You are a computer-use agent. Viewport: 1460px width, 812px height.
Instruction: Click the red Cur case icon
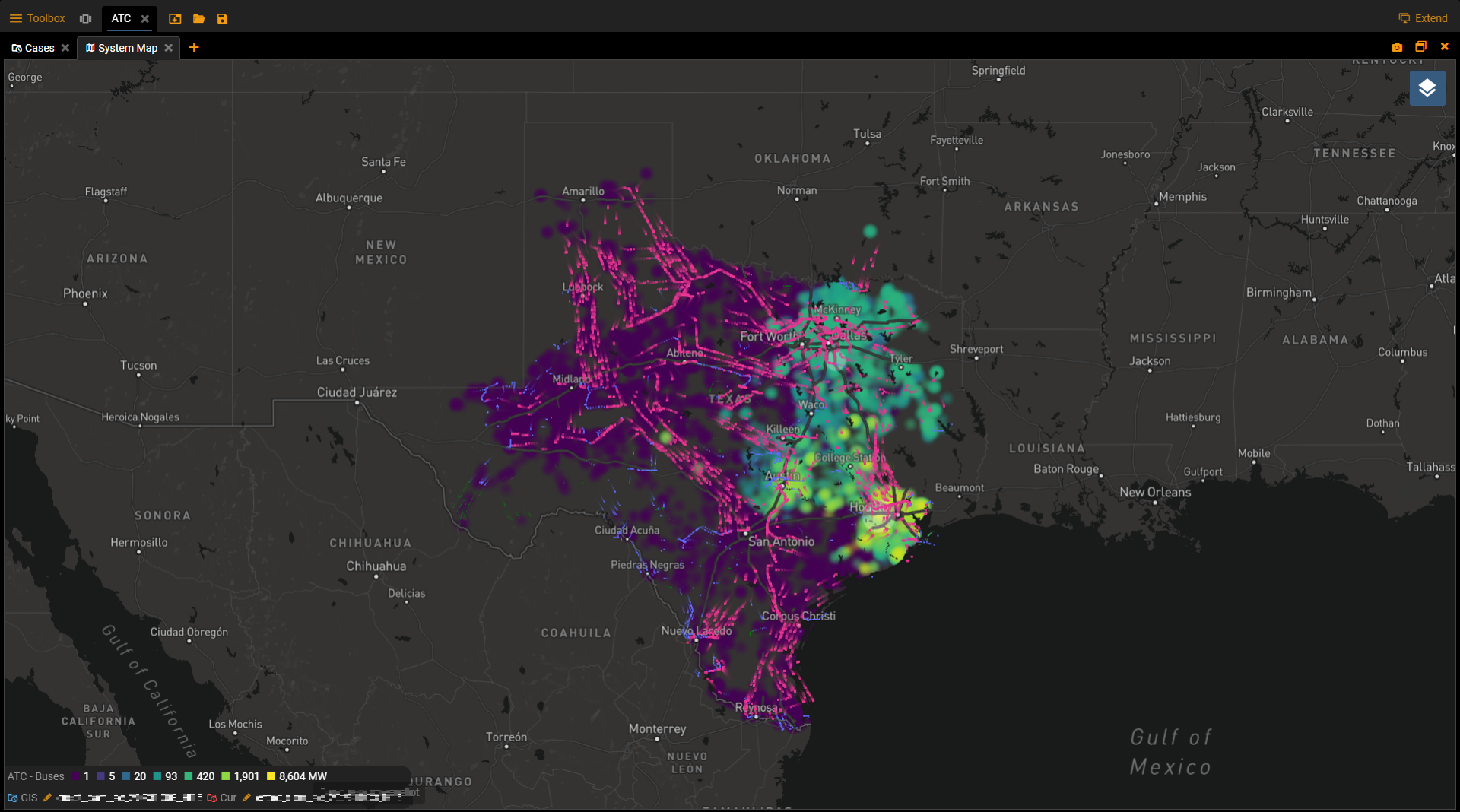211,798
